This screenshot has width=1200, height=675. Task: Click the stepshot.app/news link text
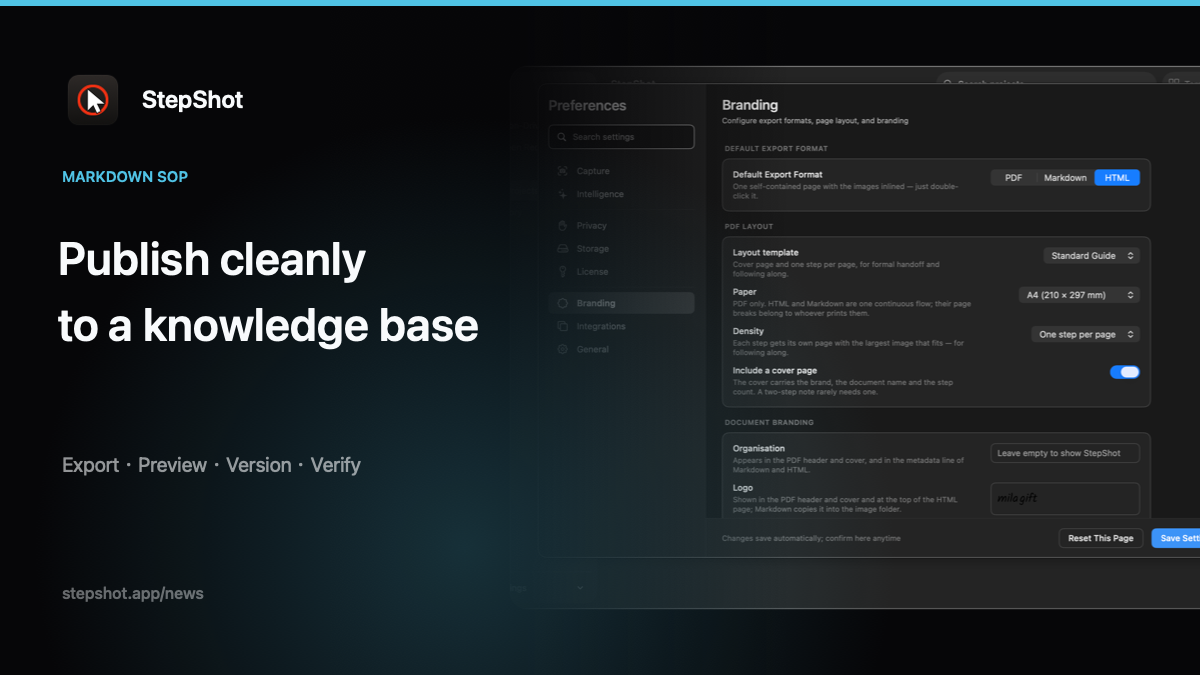[133, 593]
